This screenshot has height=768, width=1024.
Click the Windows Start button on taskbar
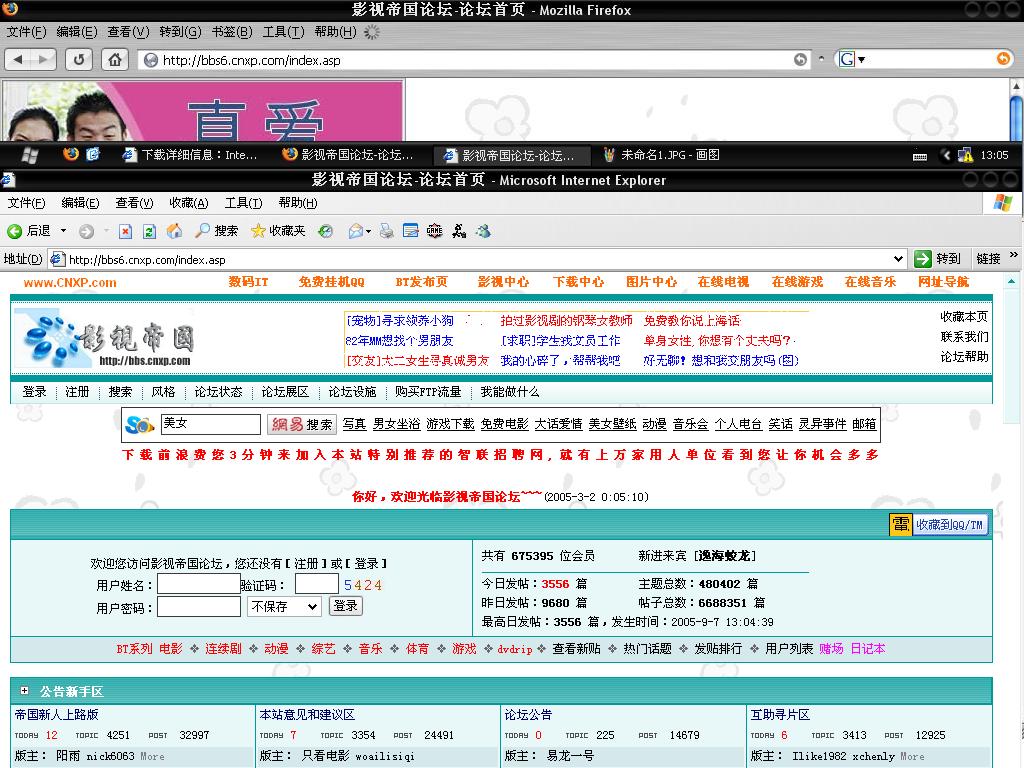(30, 155)
